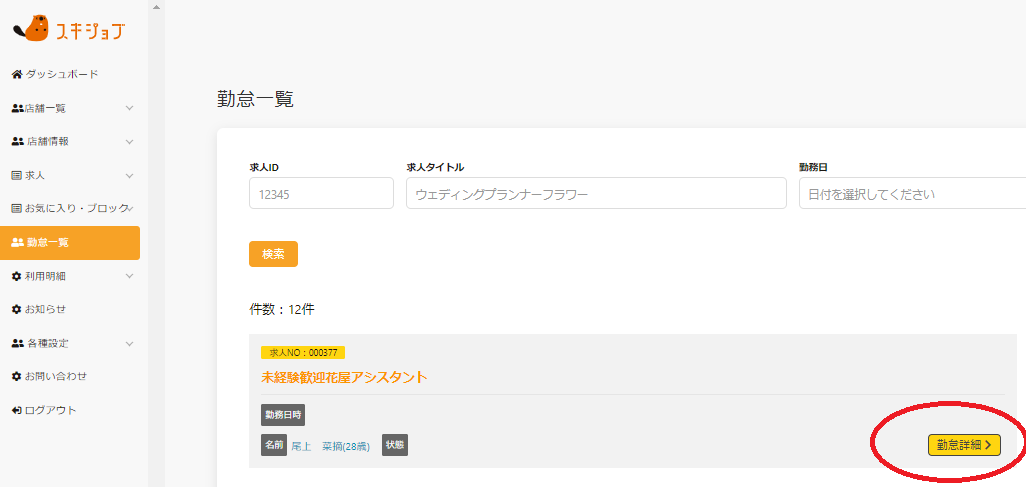The image size is (1026, 487).
Task: Open the ダッシュボード menu item
Action: click(x=62, y=75)
